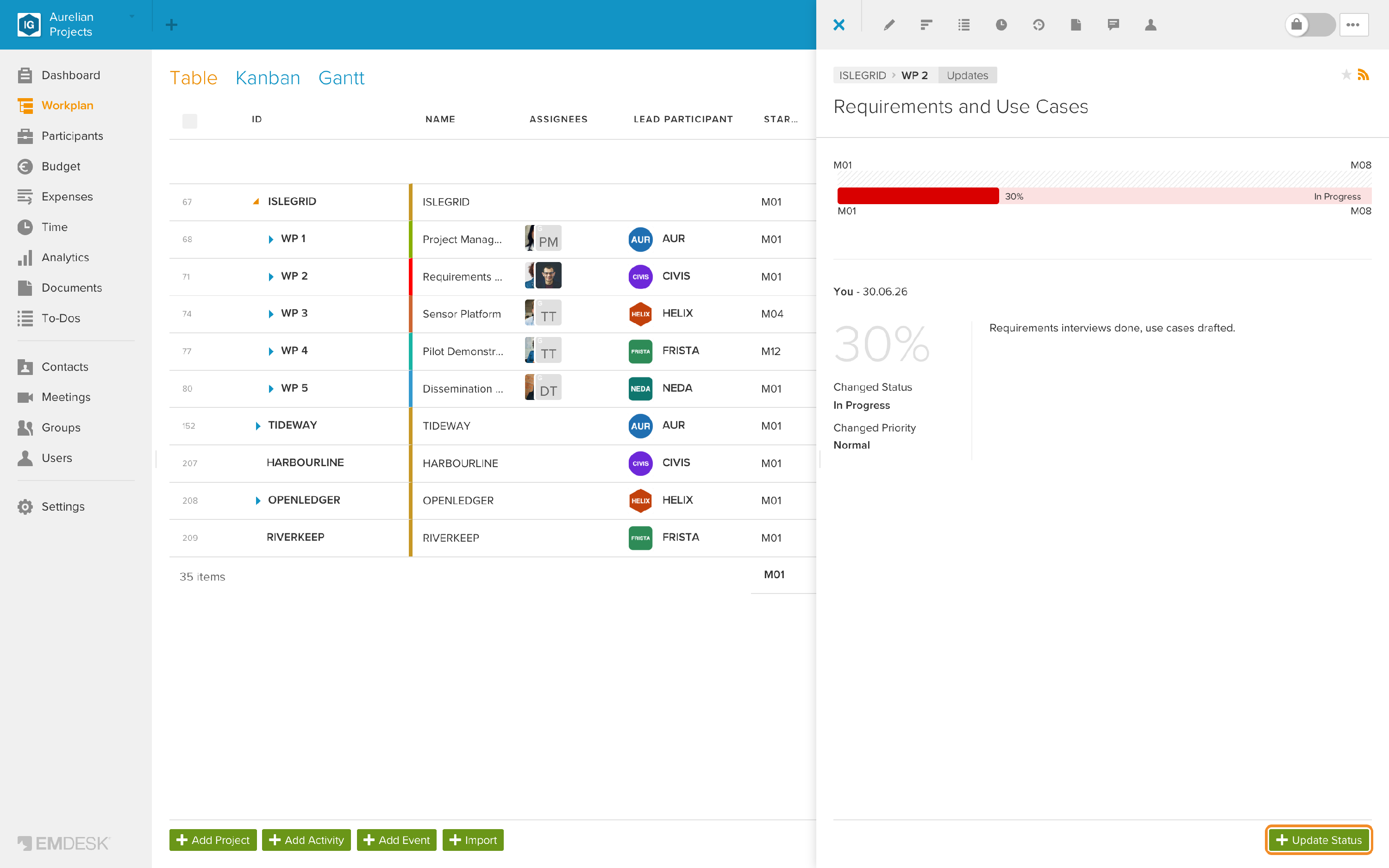Click the Add Event button

tap(397, 840)
